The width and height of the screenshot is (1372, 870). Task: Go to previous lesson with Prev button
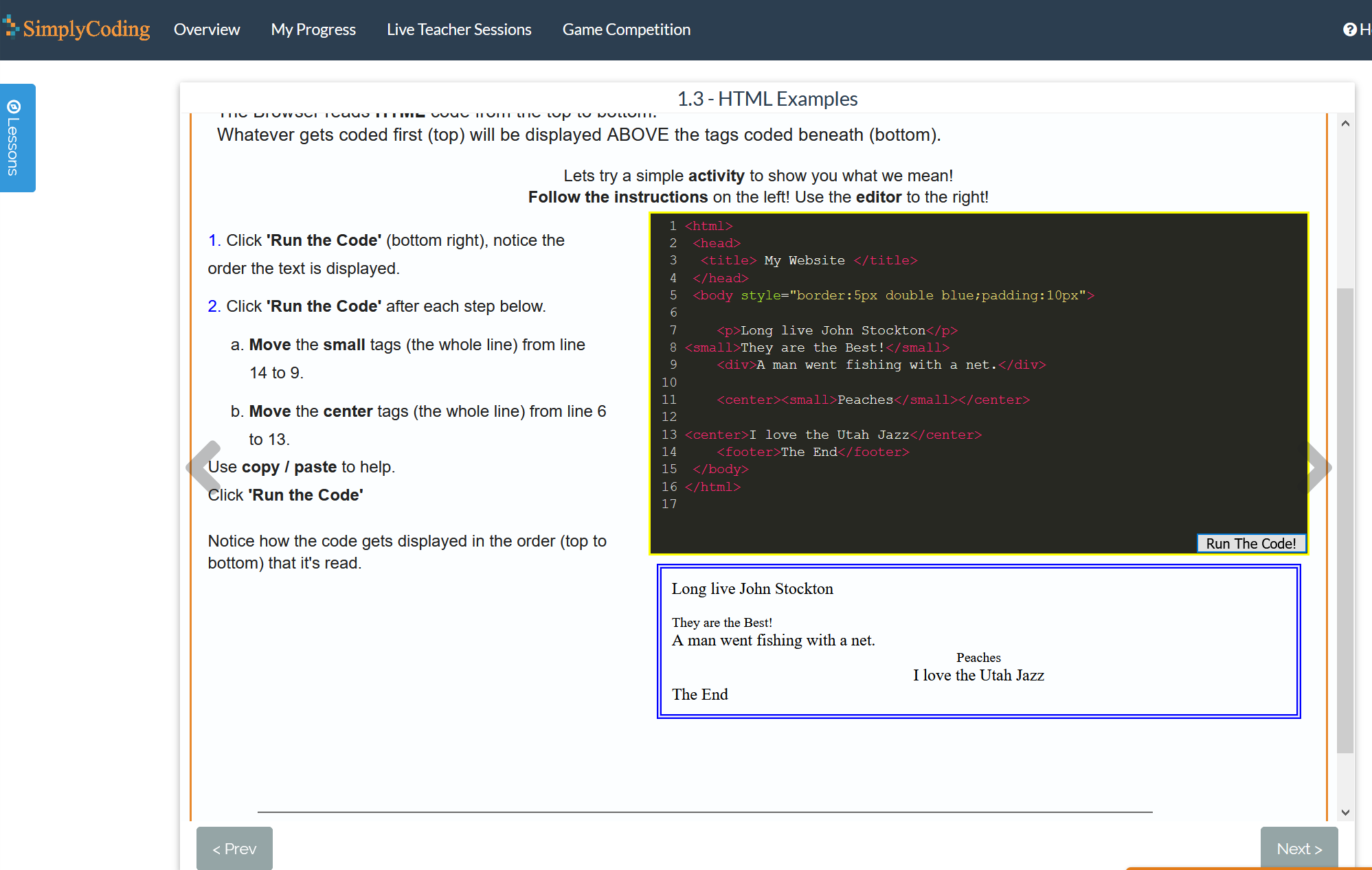point(234,849)
